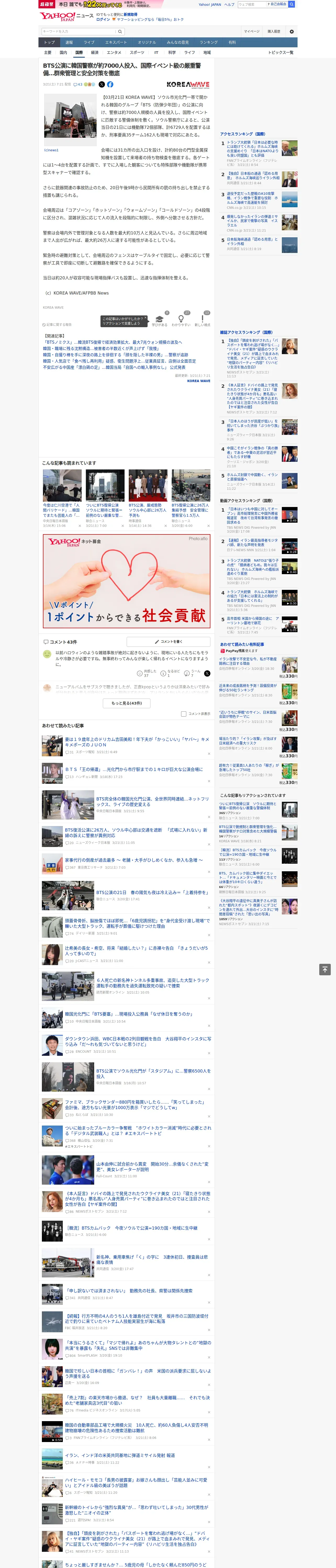Viewport: 336px width, 1568px height.
Task: Open the (c)news1 photo credit link
Action: (x=51, y=150)
